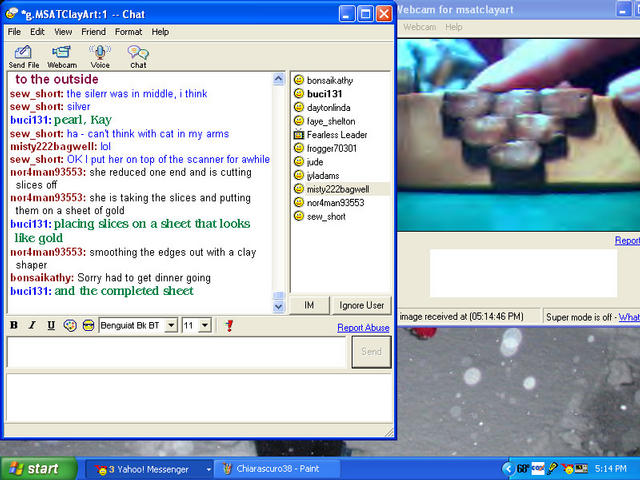Viewport: 640px width, 480px height.
Task: Click the 5:14 PM system clock
Action: tap(611, 469)
